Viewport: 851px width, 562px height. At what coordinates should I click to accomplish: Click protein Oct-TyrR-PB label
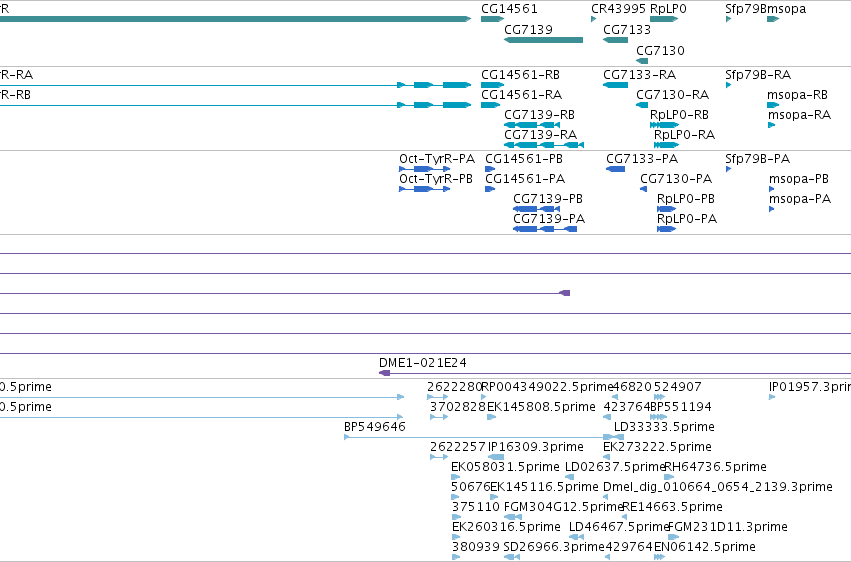tap(436, 179)
